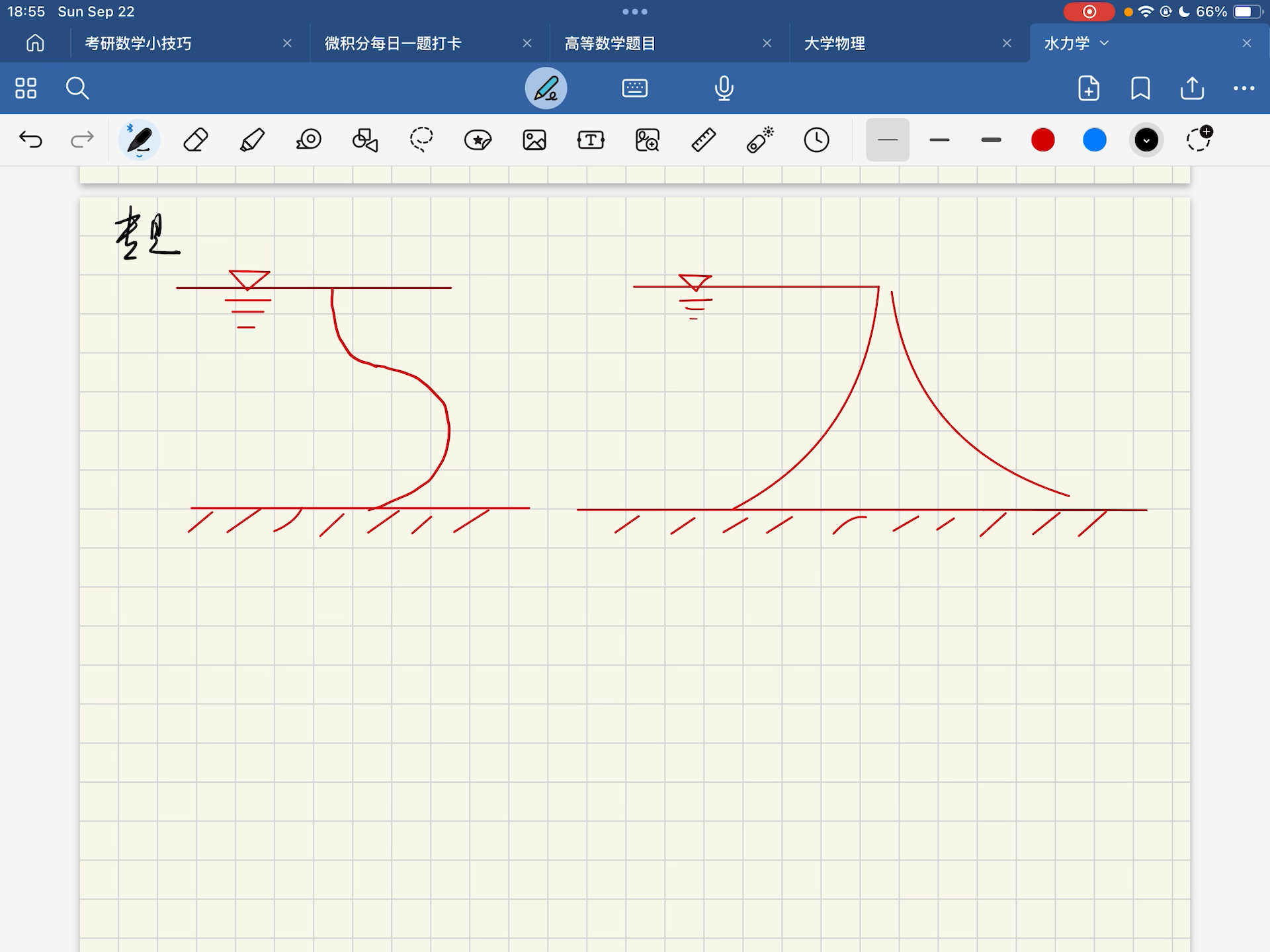Add a new page
Screen dimensions: 1270x952
(1089, 88)
